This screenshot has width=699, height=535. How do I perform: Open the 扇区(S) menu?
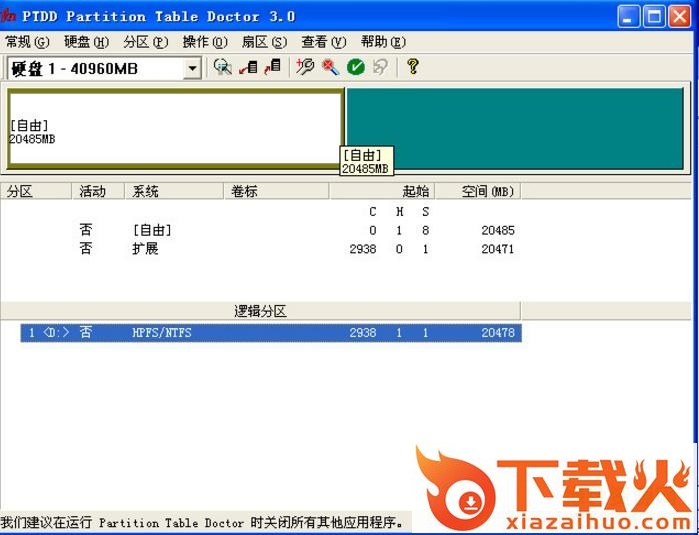[x=264, y=42]
